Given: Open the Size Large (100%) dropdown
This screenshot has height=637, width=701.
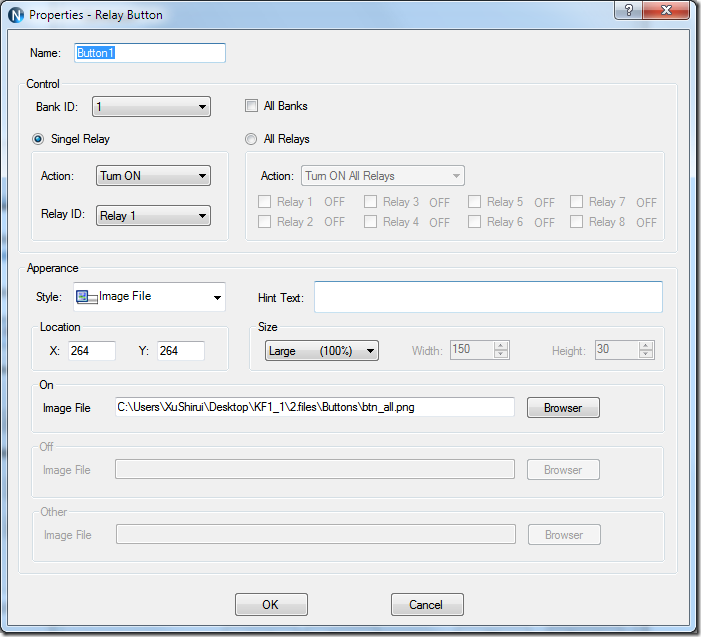Looking at the screenshot, I should (322, 351).
